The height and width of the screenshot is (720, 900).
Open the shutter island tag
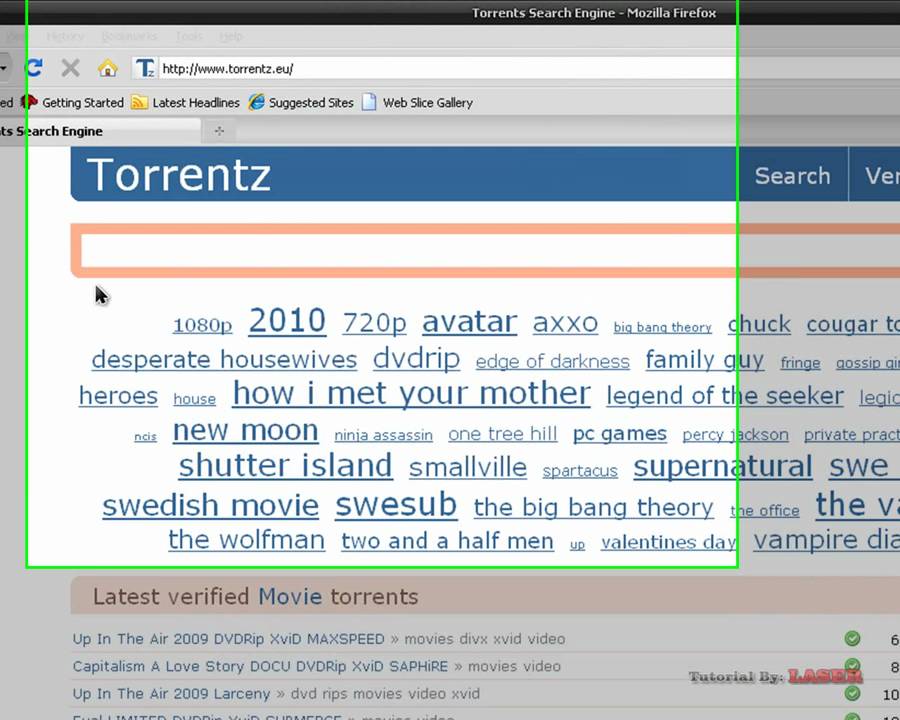[286, 466]
